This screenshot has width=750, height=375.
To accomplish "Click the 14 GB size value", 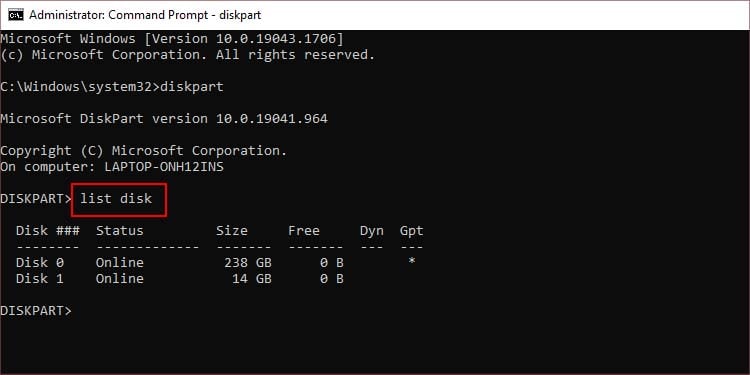I will pyautogui.click(x=252, y=278).
